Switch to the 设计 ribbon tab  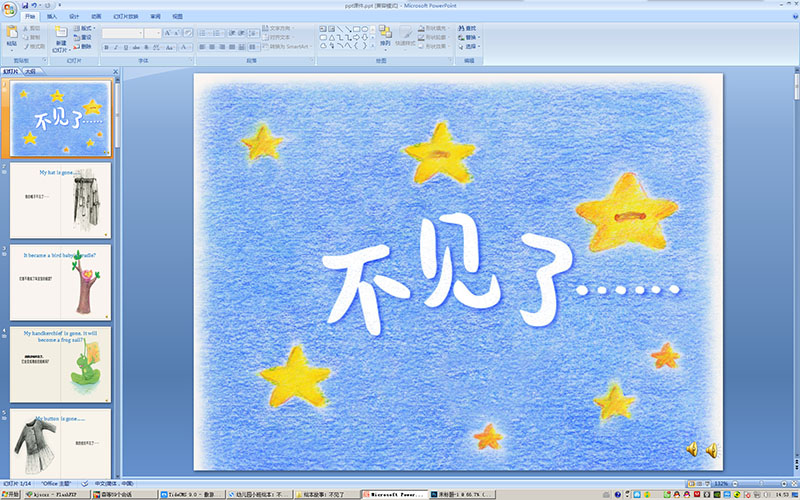coord(74,16)
